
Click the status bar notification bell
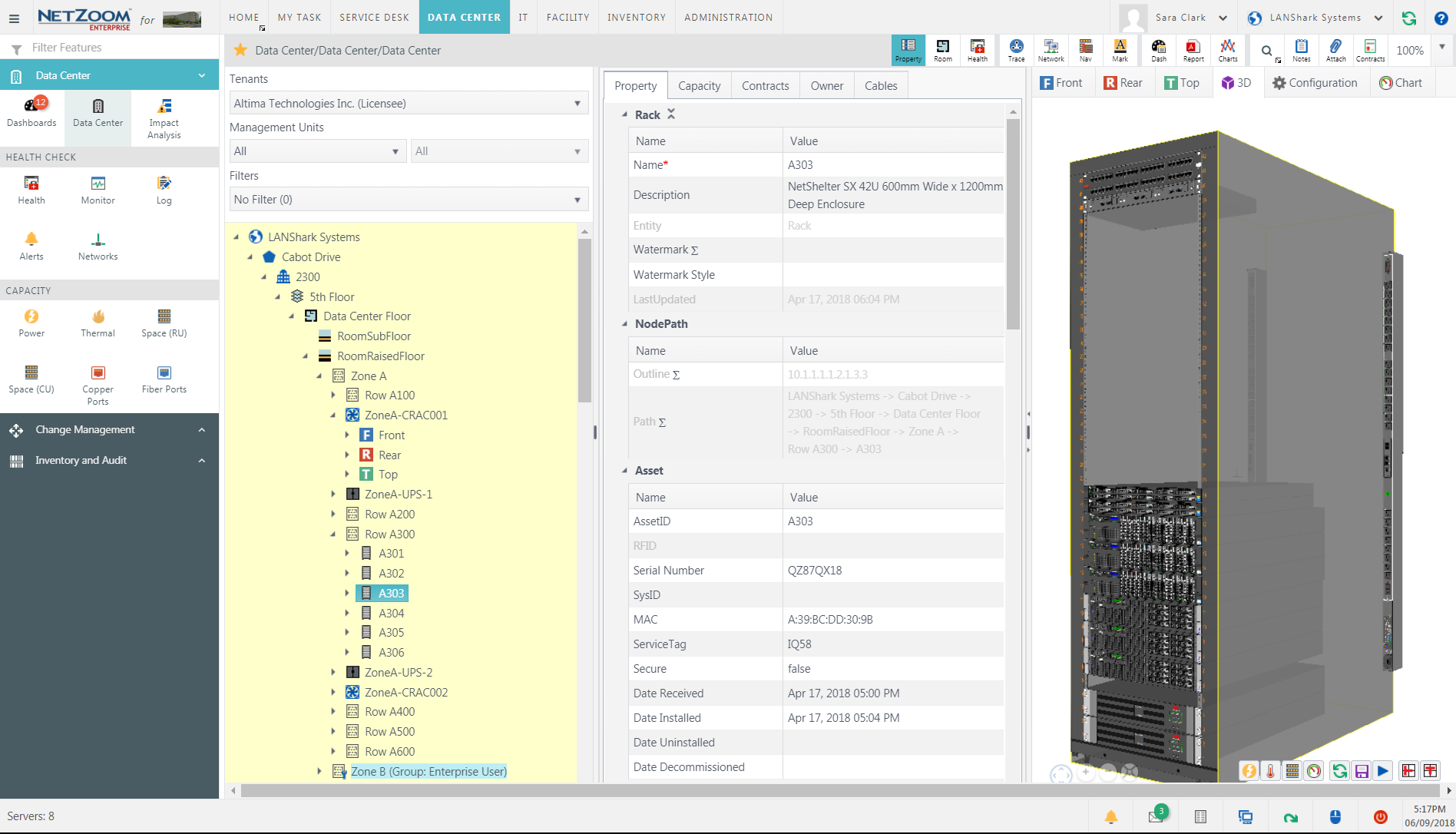click(x=1110, y=817)
